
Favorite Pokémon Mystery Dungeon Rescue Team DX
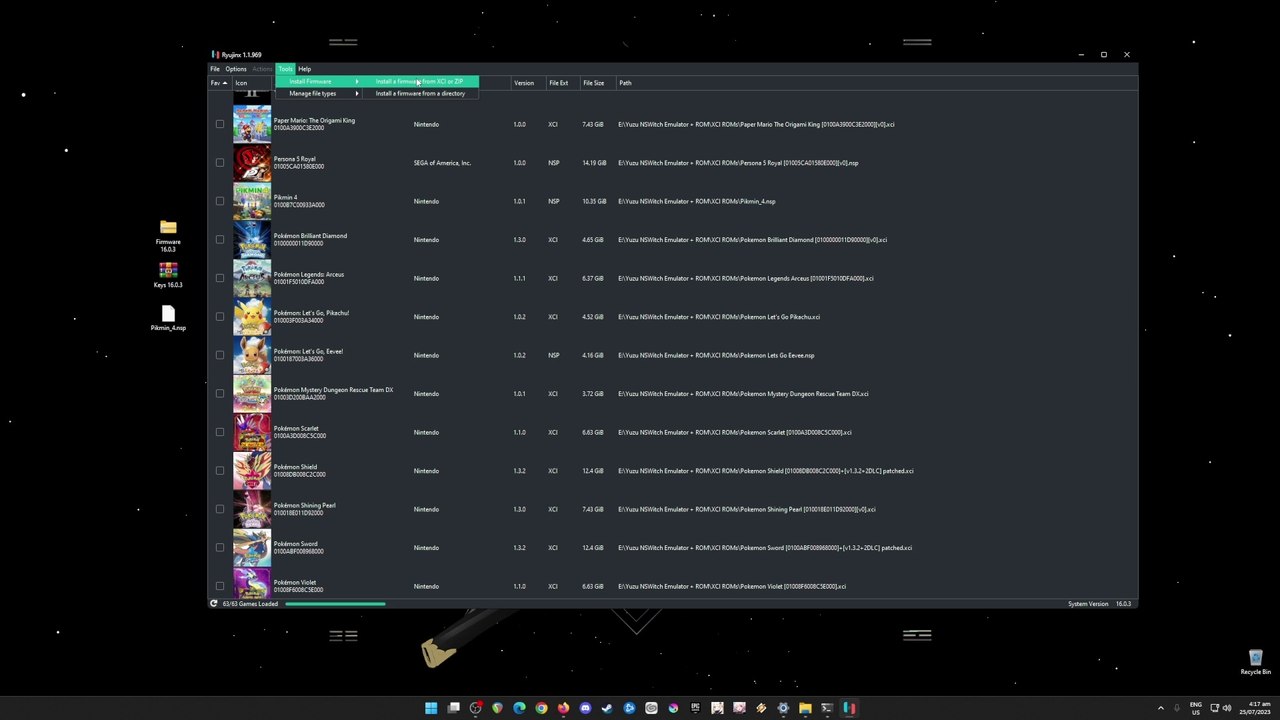pyautogui.click(x=220, y=394)
